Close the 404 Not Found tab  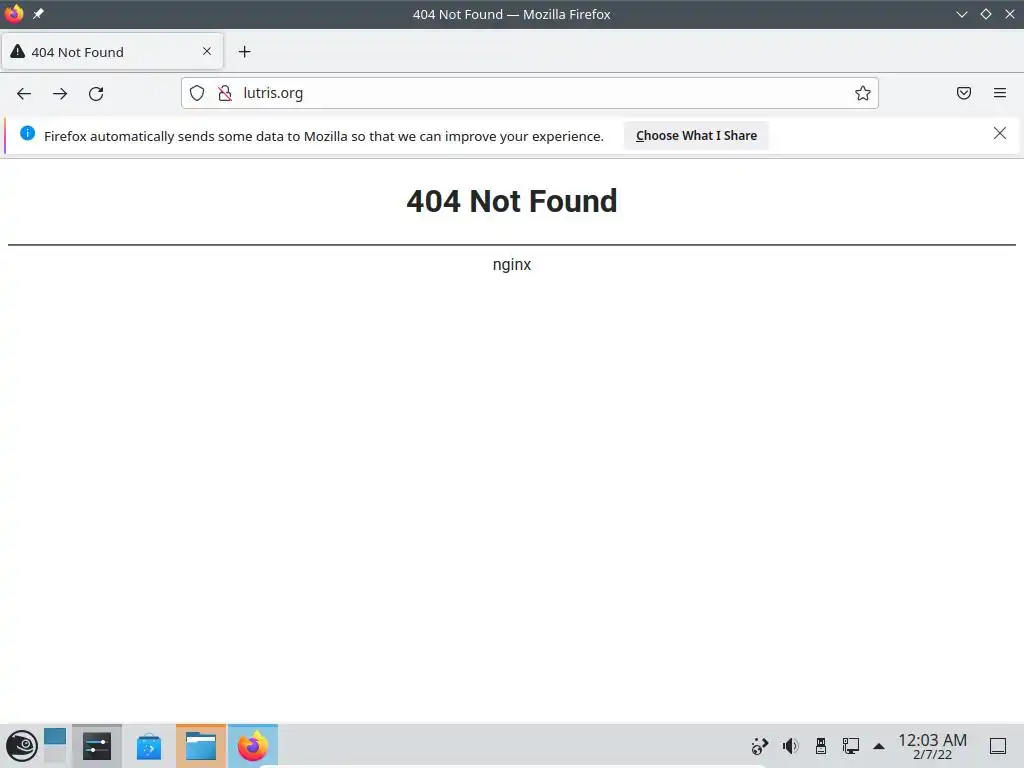pos(207,51)
